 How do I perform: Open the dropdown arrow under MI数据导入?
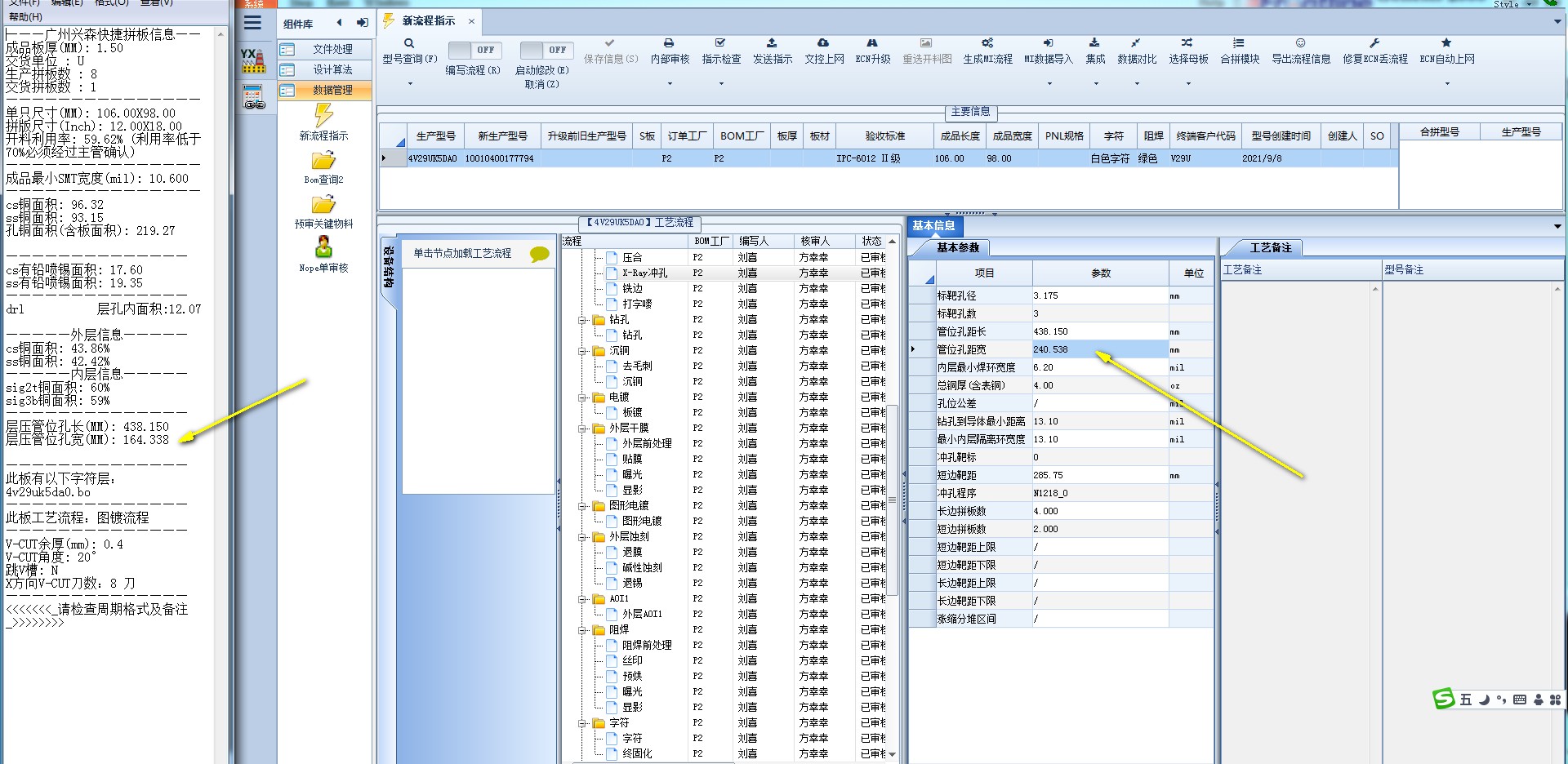1049,83
